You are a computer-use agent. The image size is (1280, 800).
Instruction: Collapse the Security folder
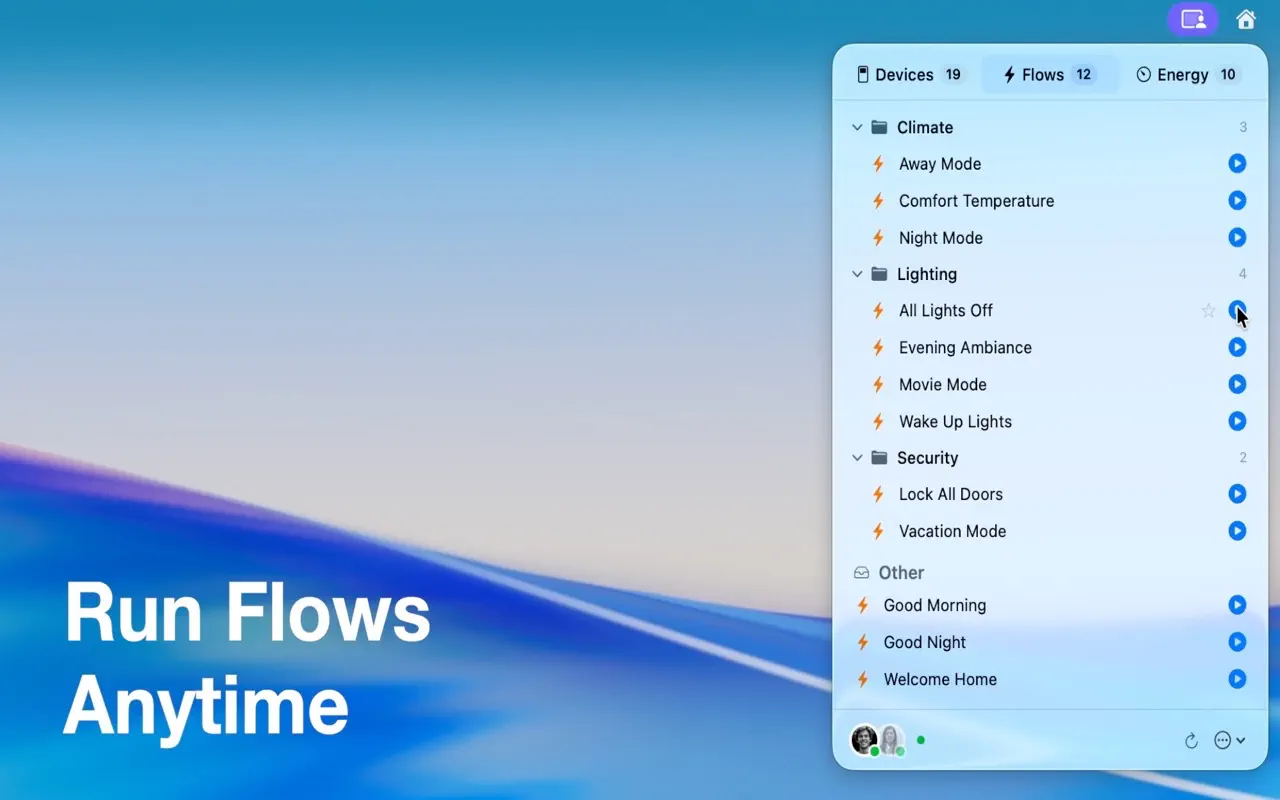(x=857, y=458)
